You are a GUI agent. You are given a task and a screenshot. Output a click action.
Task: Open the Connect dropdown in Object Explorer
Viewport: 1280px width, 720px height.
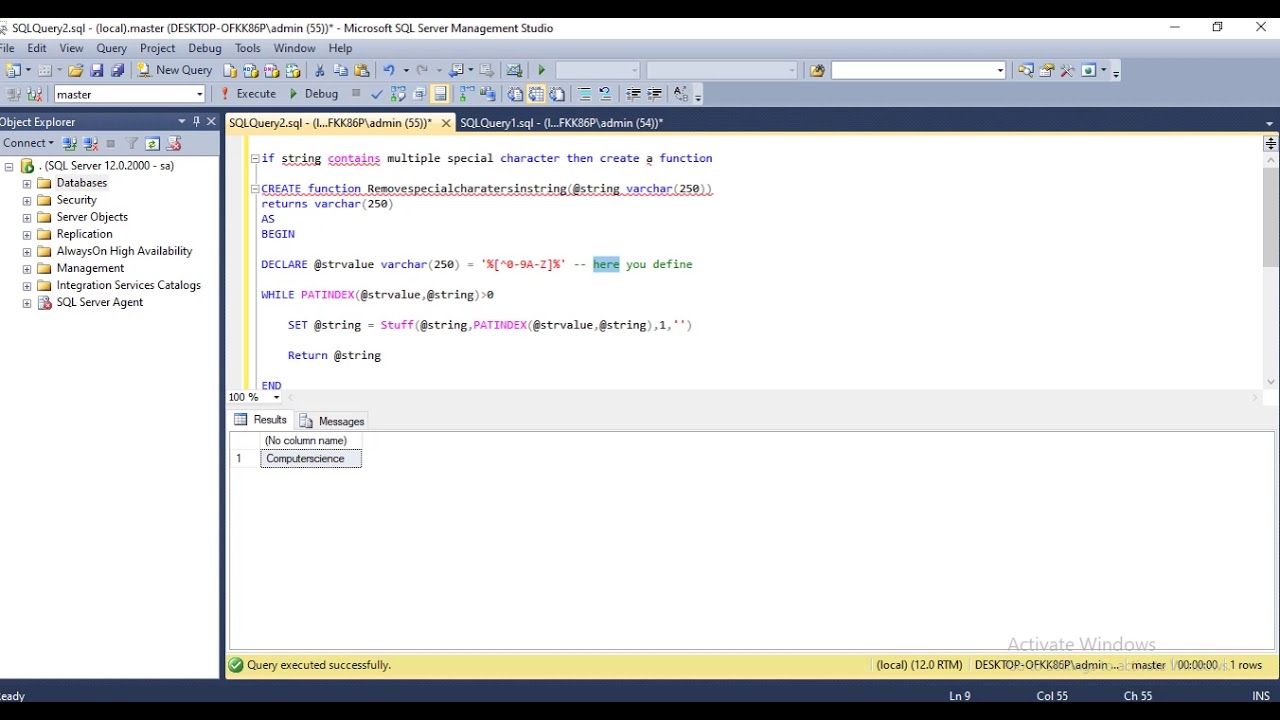coord(28,143)
